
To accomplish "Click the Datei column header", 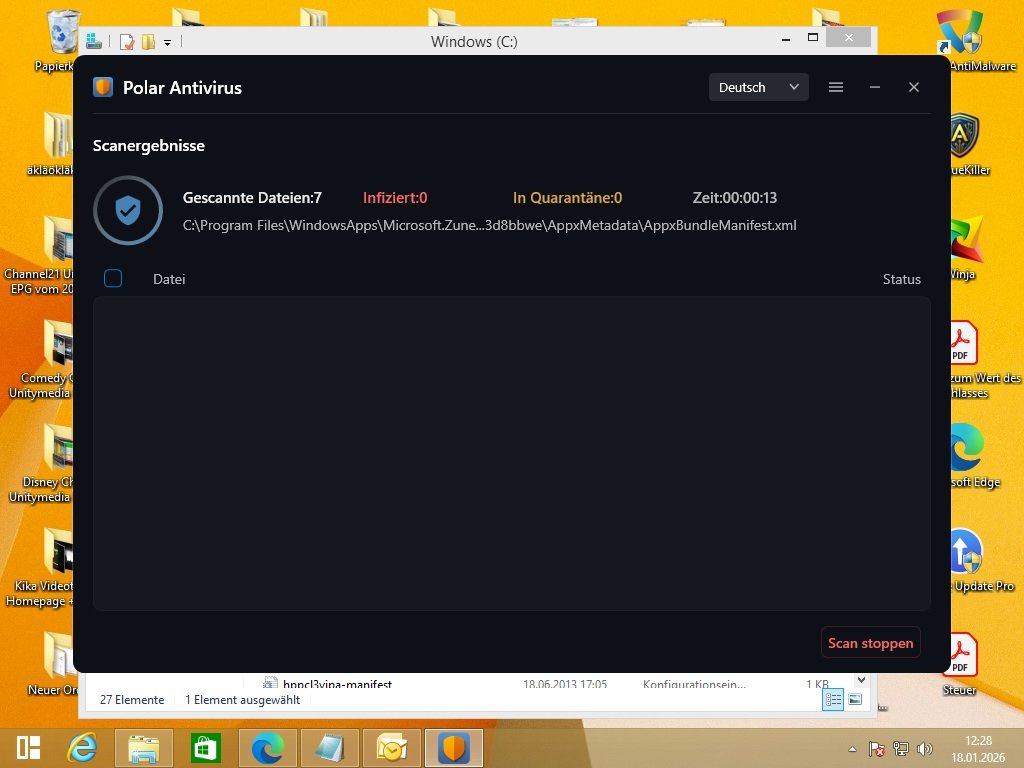I will (169, 279).
